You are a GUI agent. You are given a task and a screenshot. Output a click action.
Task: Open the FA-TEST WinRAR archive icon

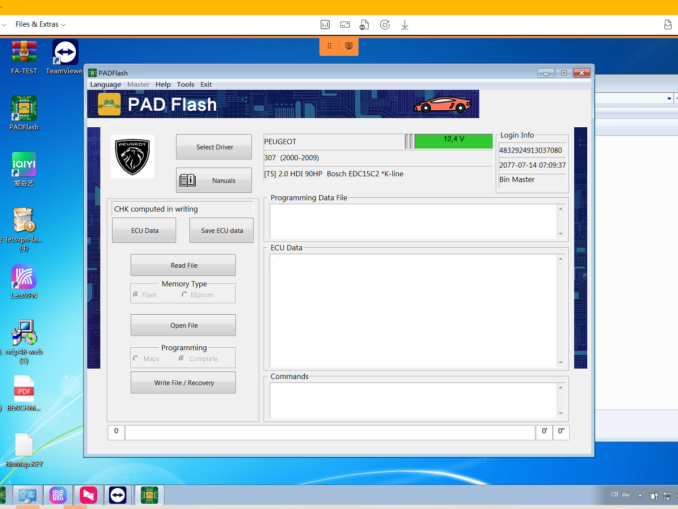[24, 52]
